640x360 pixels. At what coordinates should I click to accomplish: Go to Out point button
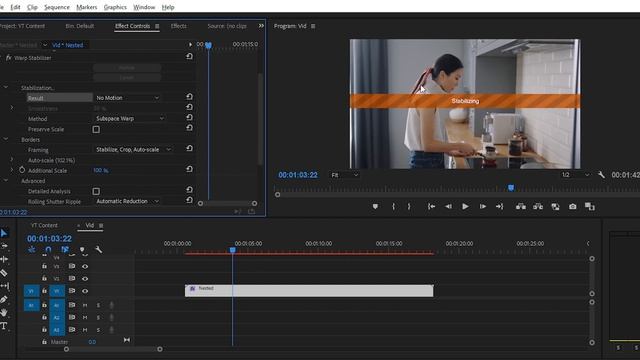pyautogui.click(x=500, y=207)
